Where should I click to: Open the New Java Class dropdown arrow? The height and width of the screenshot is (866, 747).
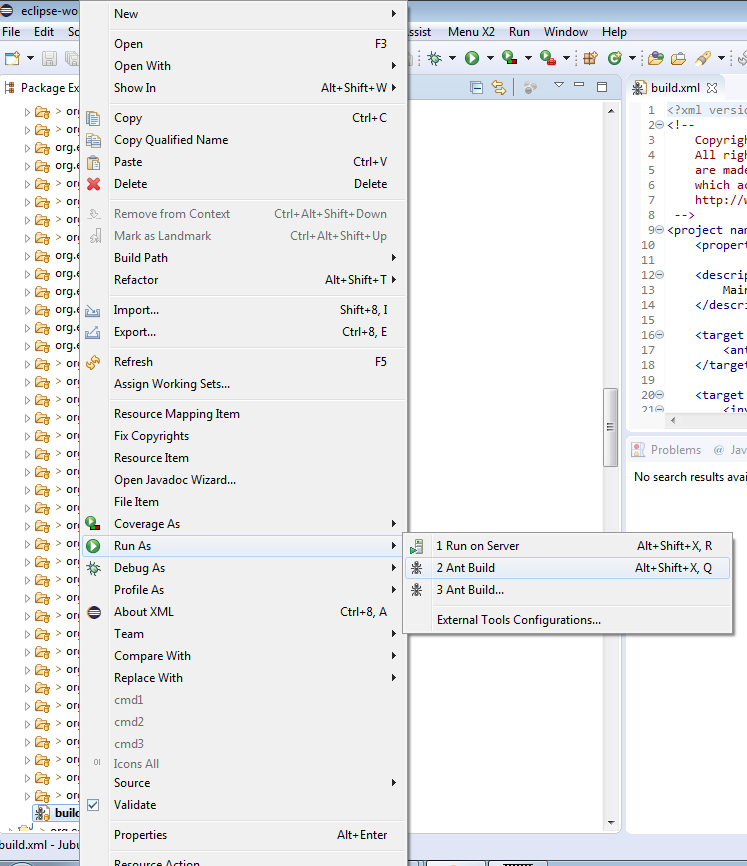click(632, 58)
